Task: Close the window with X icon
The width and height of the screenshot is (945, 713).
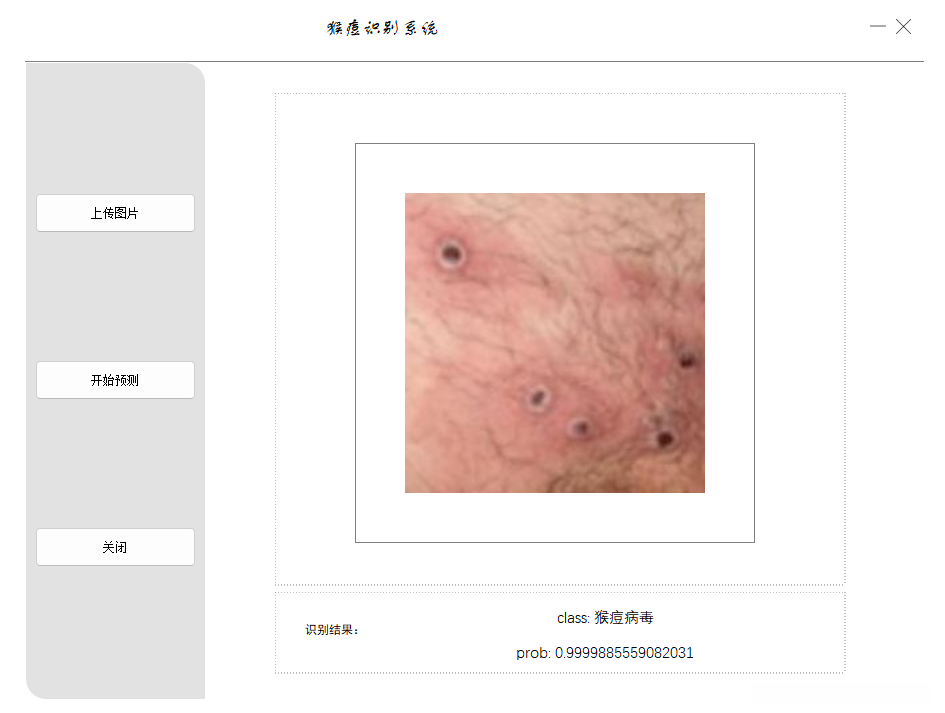Action: (903, 27)
